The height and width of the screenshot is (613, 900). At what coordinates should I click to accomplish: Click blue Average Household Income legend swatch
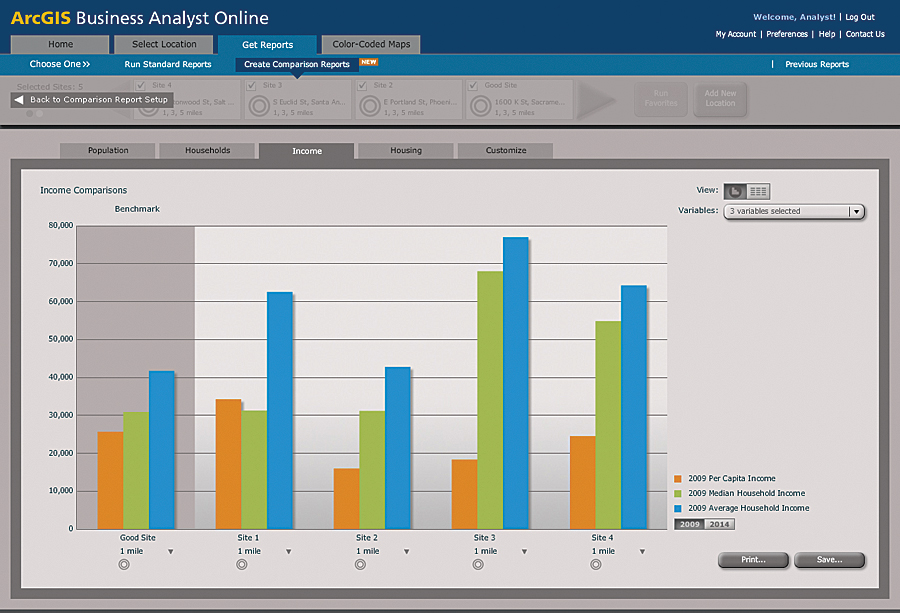point(678,509)
